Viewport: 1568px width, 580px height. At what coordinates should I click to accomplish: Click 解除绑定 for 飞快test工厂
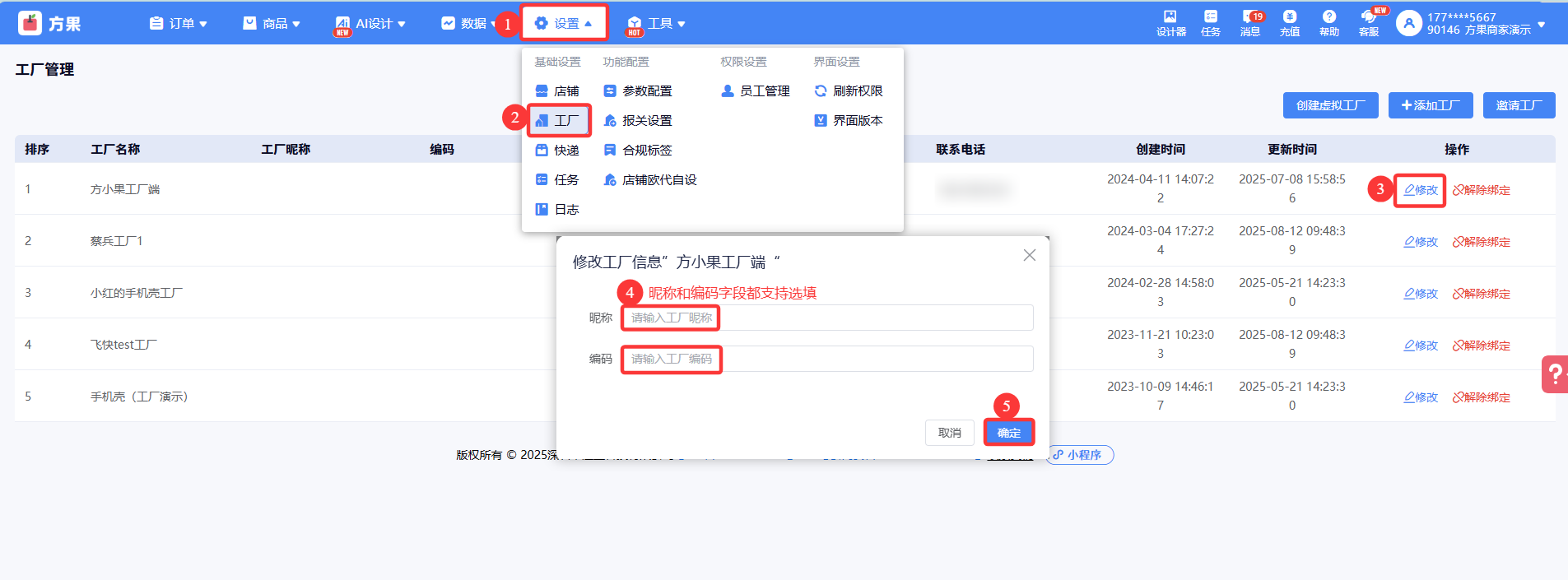(x=1482, y=346)
